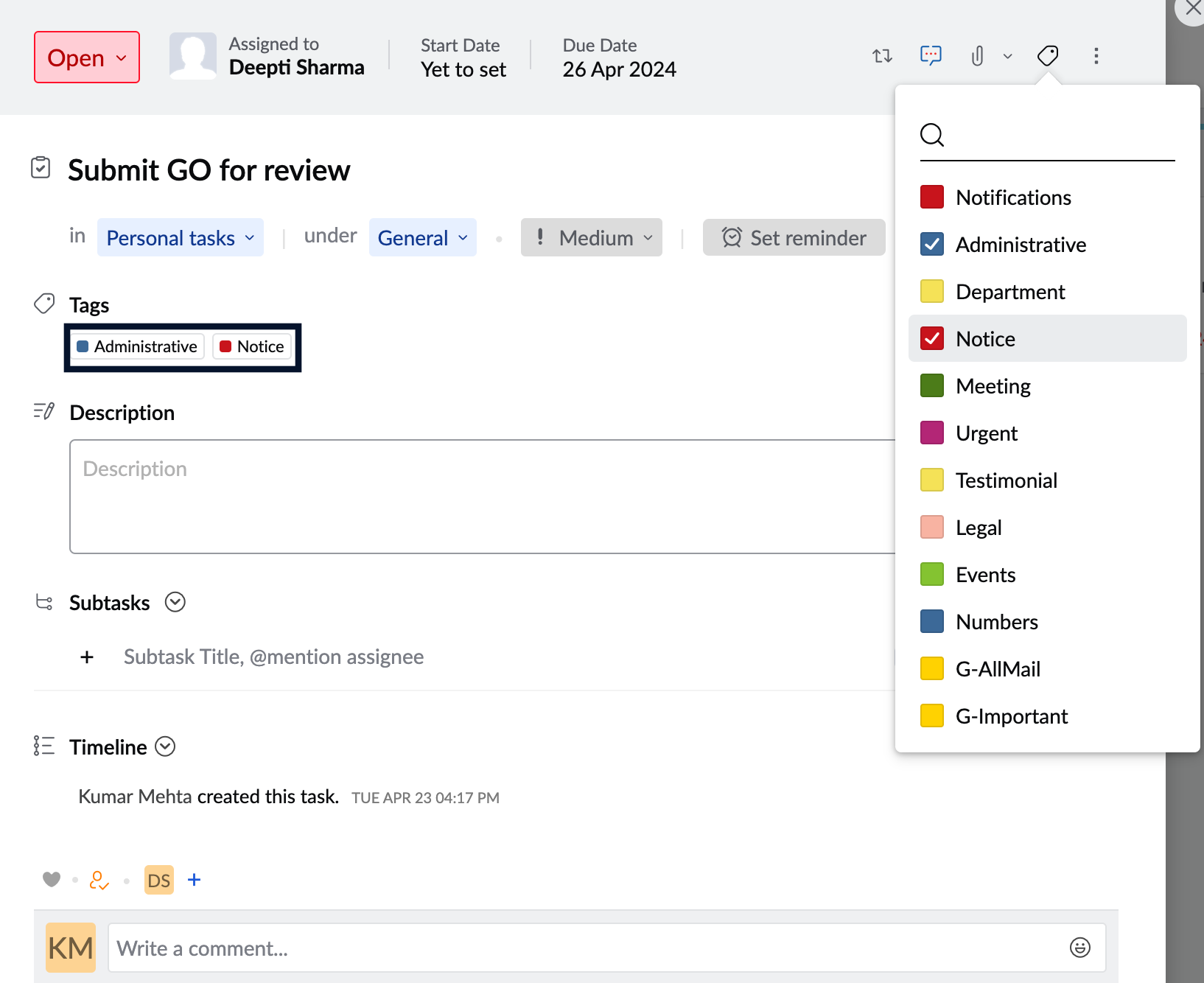Click the Set reminder button
This screenshot has width=1204, height=983.
click(794, 237)
